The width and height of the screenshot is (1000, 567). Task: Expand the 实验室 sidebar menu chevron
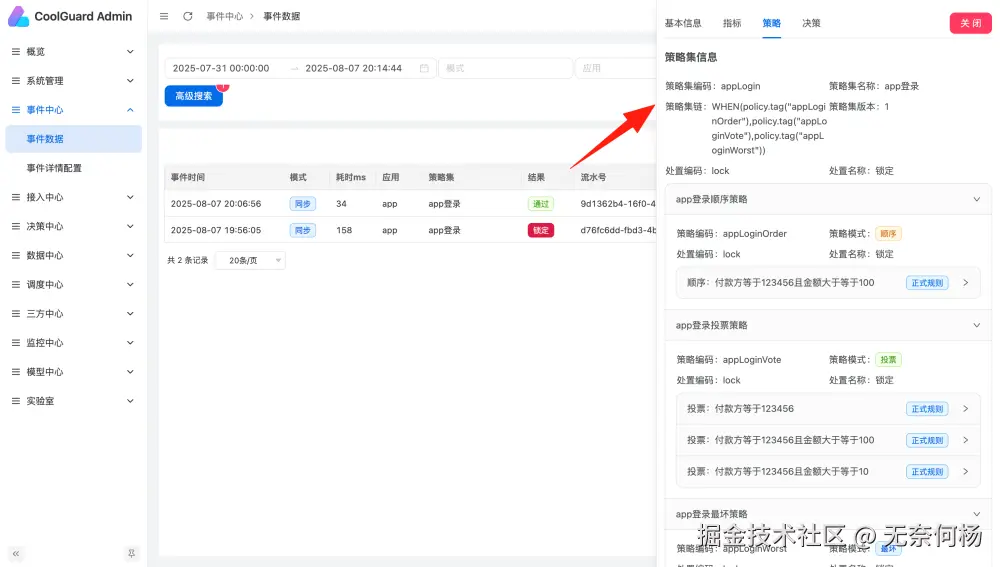click(x=130, y=401)
